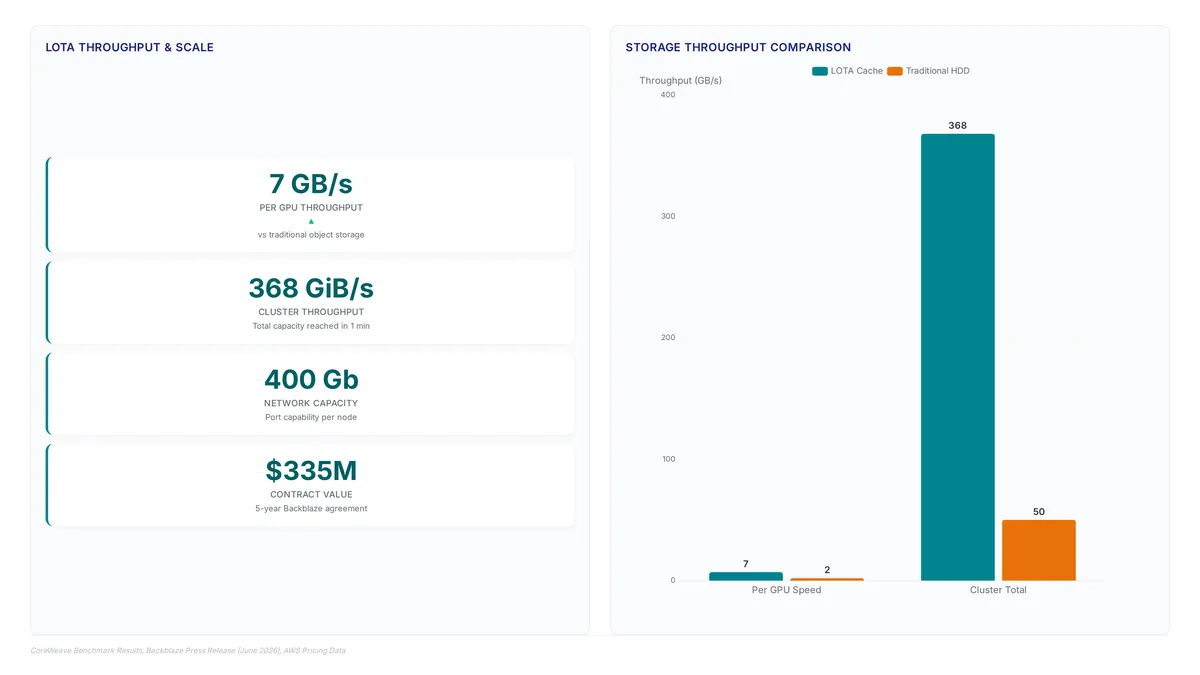Toggle the LOTA Cache legend entry
Image resolution: width=1200 pixels, height=675 pixels.
coord(847,71)
